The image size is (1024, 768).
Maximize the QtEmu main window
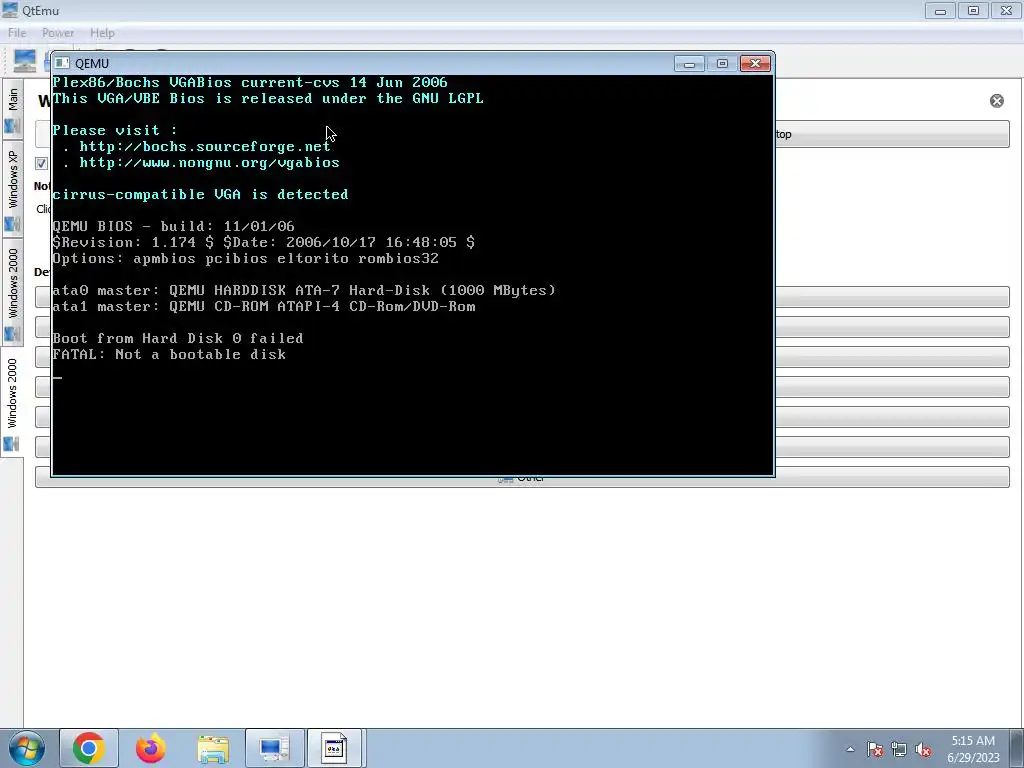(973, 11)
